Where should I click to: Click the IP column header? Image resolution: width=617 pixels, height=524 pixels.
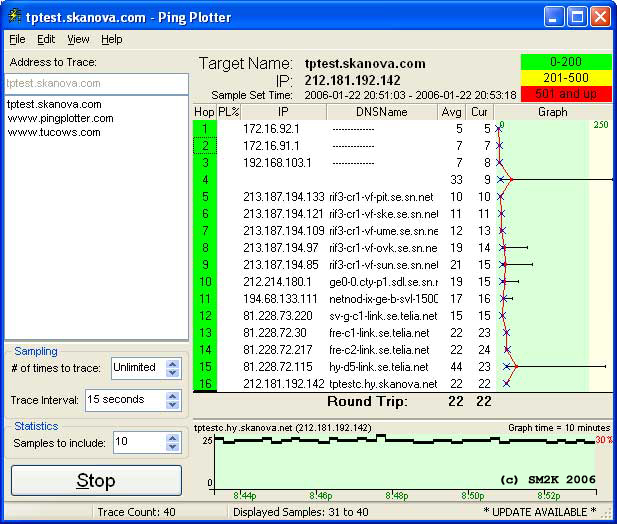pyautogui.click(x=283, y=112)
